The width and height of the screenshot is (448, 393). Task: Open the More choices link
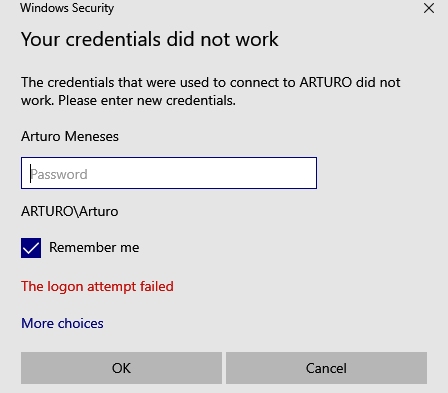62,323
